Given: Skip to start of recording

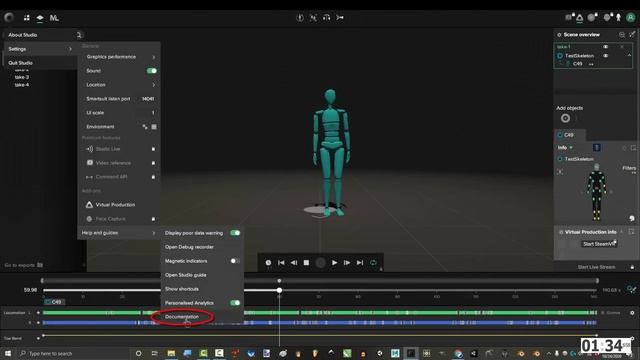Looking at the screenshot, I should (x=281, y=263).
